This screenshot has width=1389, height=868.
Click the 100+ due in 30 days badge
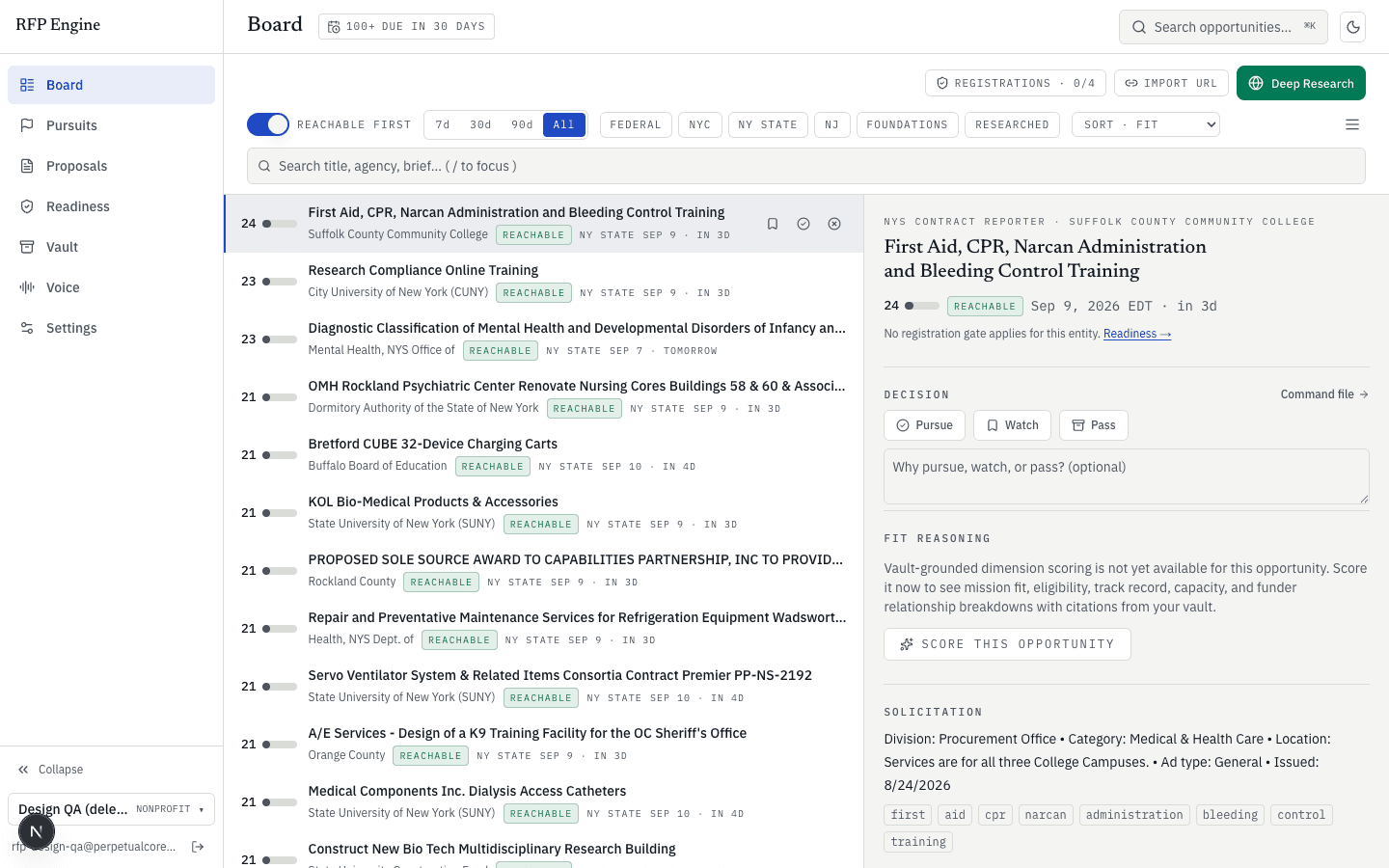(x=406, y=27)
